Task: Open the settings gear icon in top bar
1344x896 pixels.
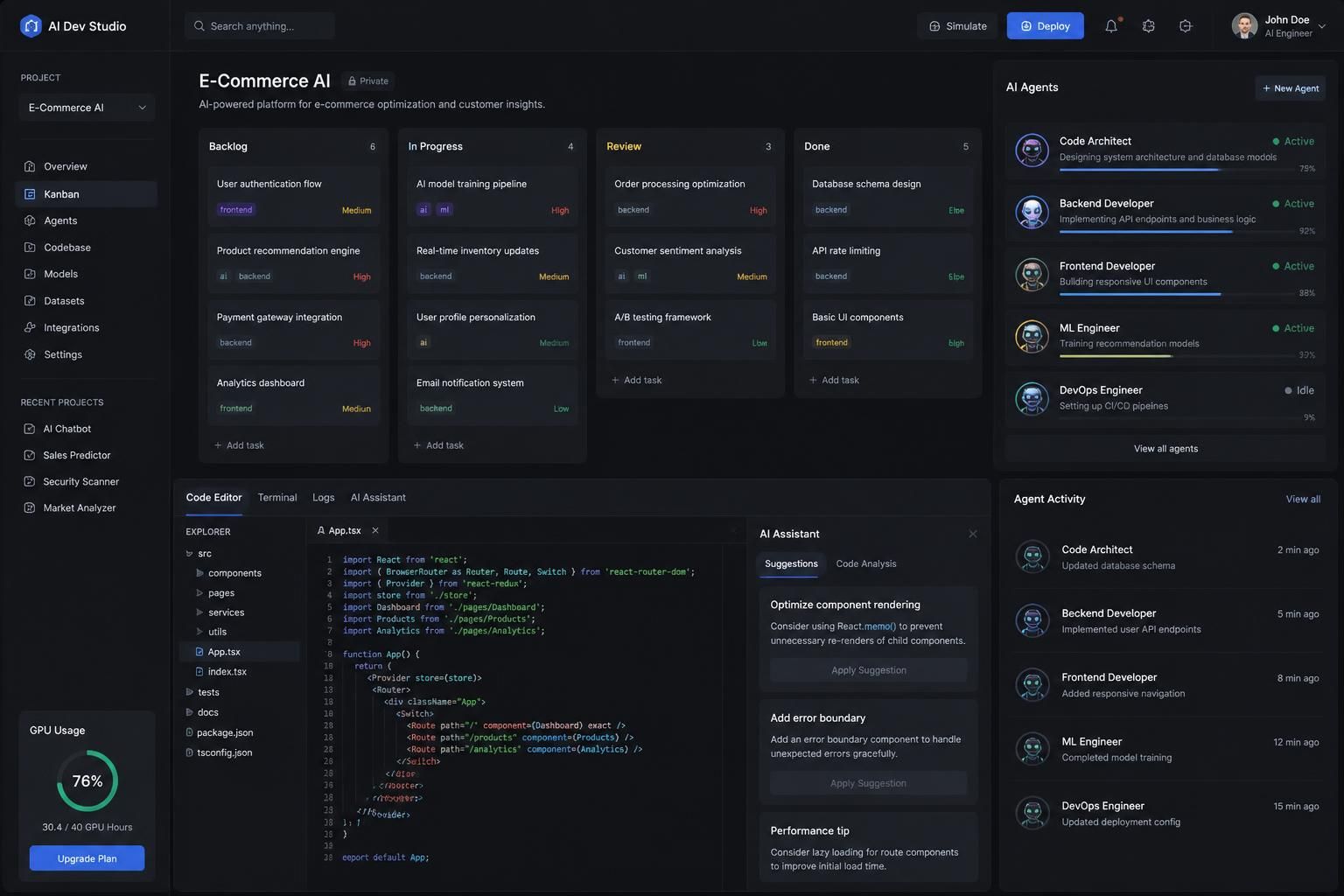Action: tap(1149, 26)
